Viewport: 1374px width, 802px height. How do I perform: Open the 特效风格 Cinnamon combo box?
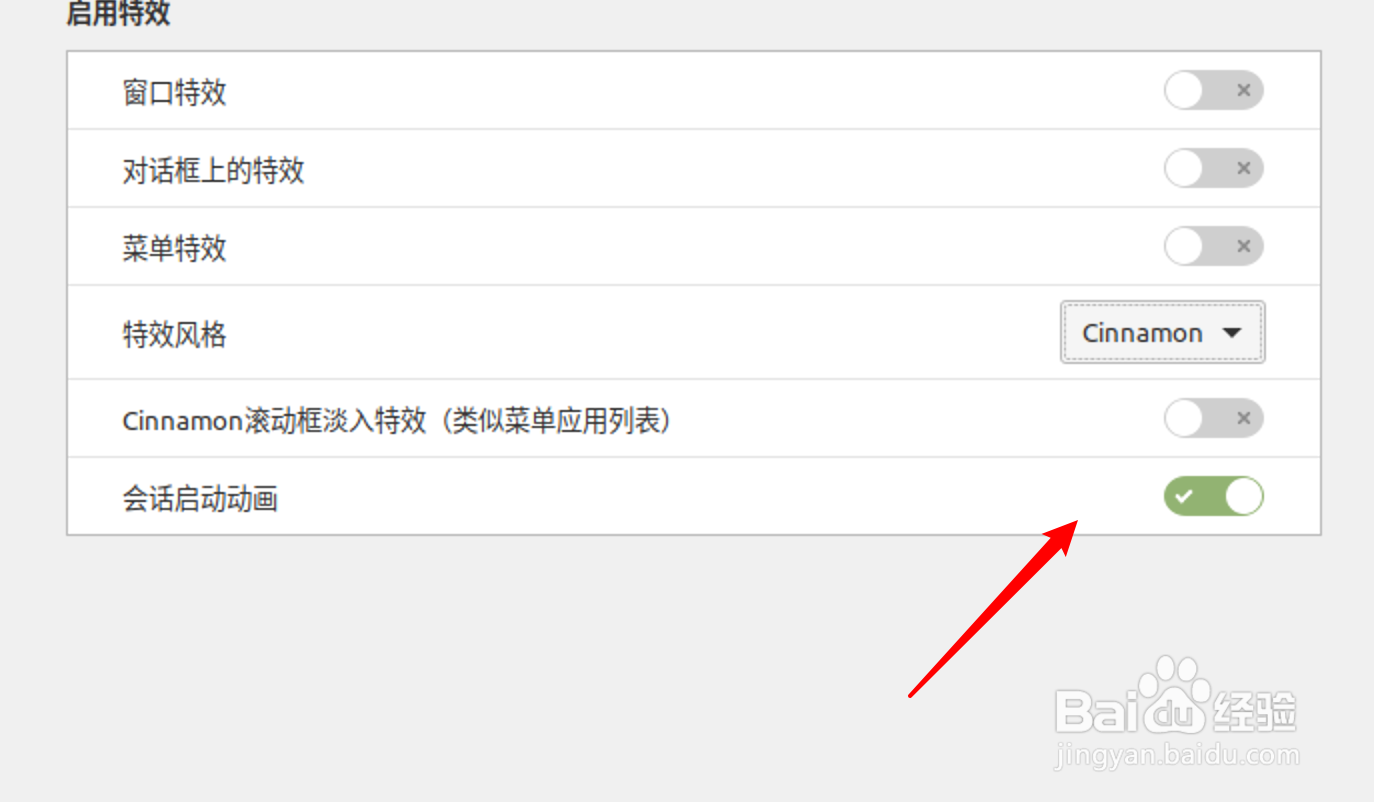click(x=1162, y=333)
